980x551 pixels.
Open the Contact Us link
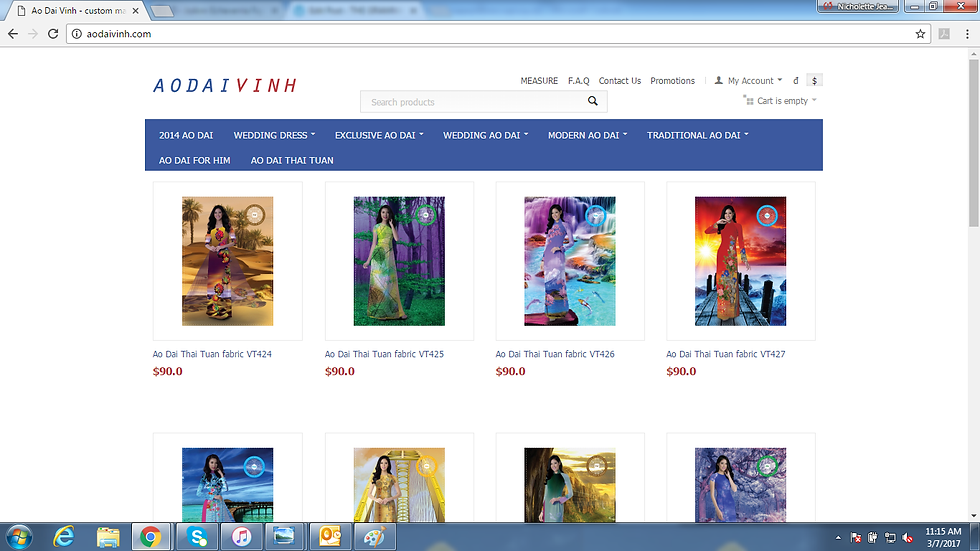click(x=619, y=81)
